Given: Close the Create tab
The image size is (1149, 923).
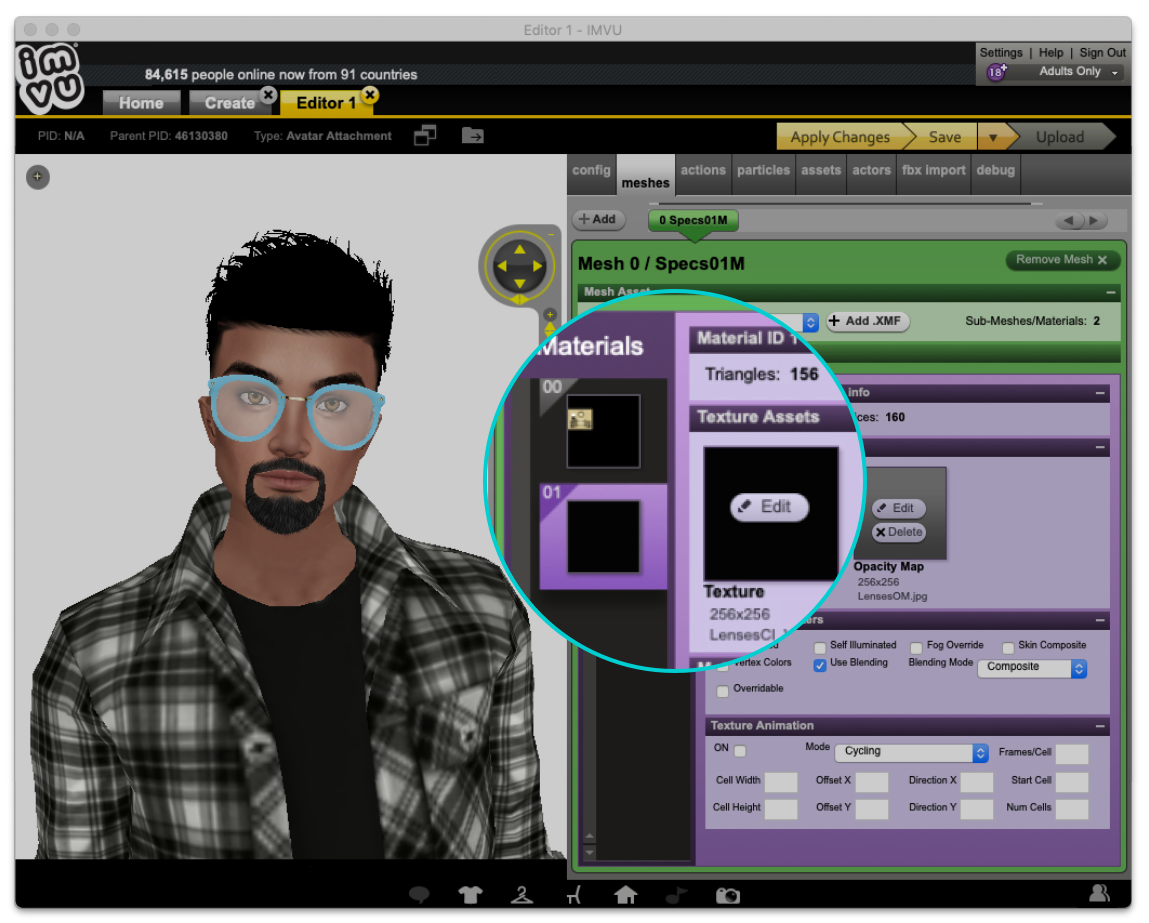Looking at the screenshot, I should [x=269, y=94].
